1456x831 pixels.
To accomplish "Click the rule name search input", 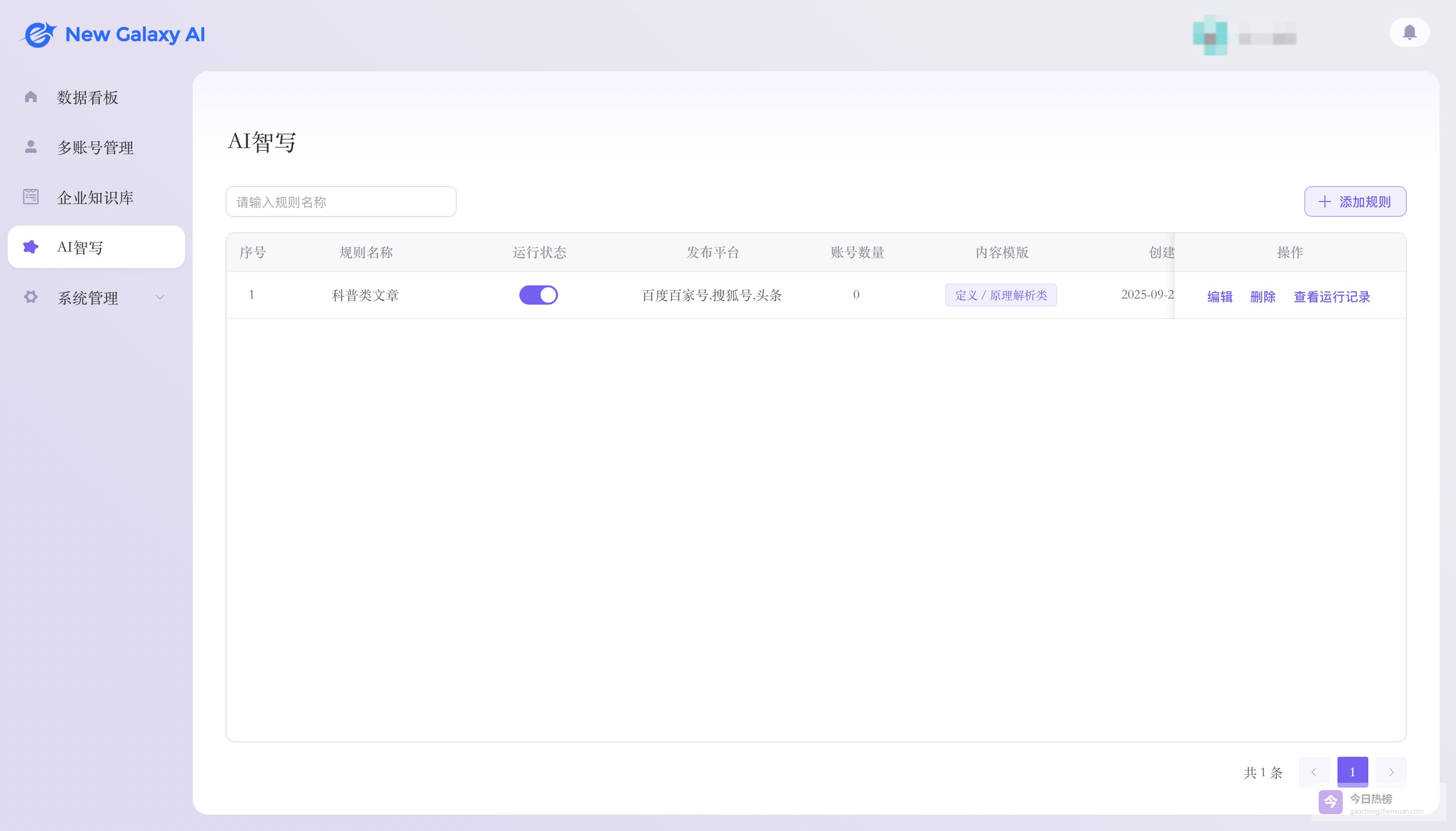I will click(x=341, y=201).
